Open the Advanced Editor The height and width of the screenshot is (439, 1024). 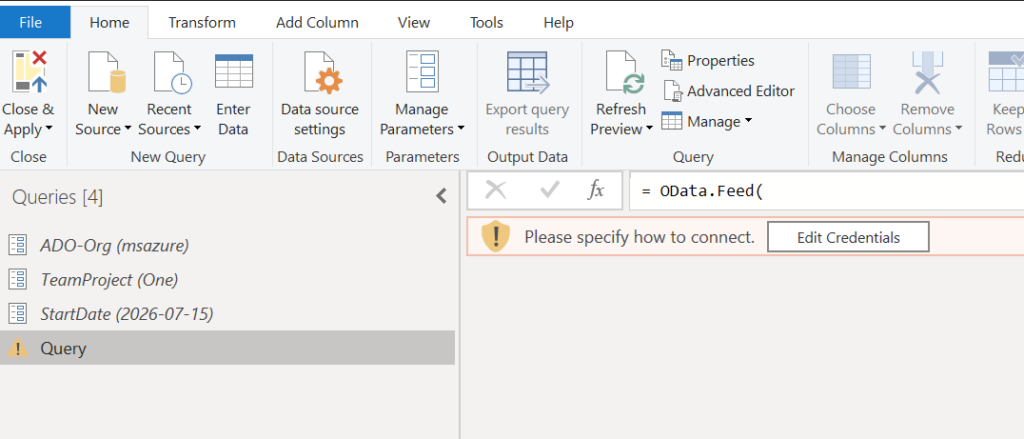[728, 91]
